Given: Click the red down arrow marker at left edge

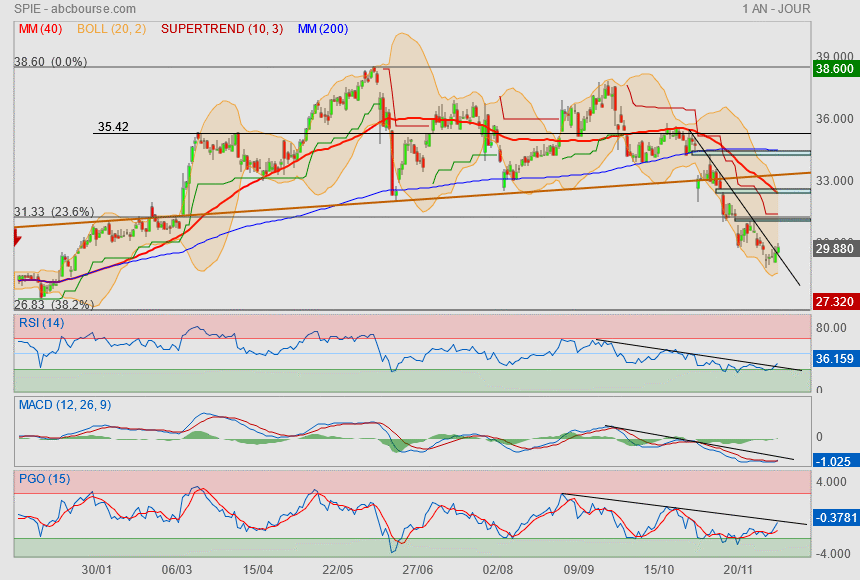Looking at the screenshot, I should coord(17,238).
